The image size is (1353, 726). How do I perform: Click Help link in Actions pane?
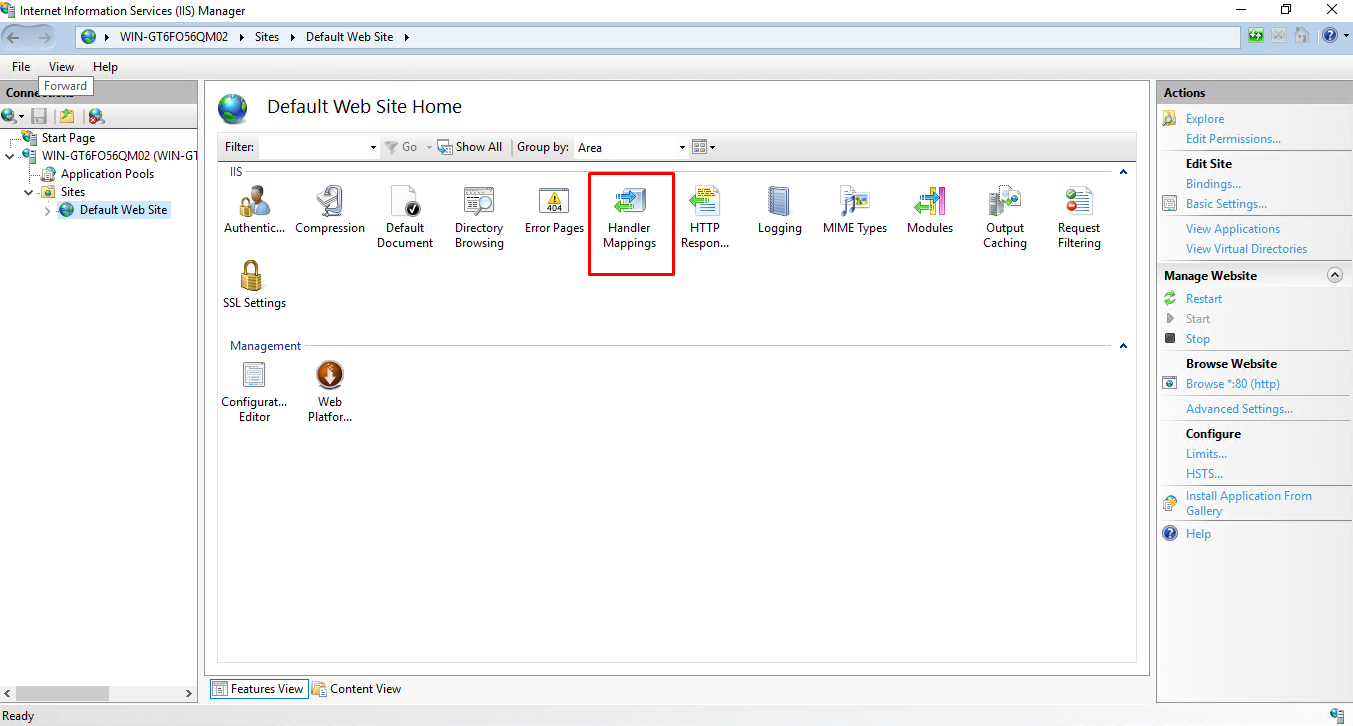(x=1198, y=534)
